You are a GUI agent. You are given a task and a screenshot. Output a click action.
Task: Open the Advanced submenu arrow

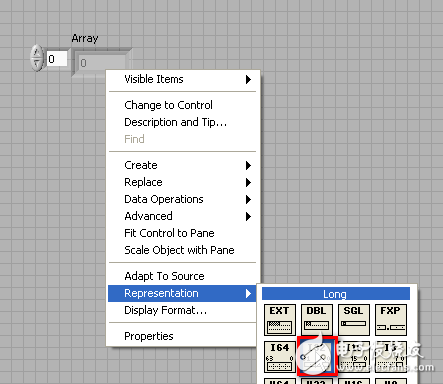point(248,216)
